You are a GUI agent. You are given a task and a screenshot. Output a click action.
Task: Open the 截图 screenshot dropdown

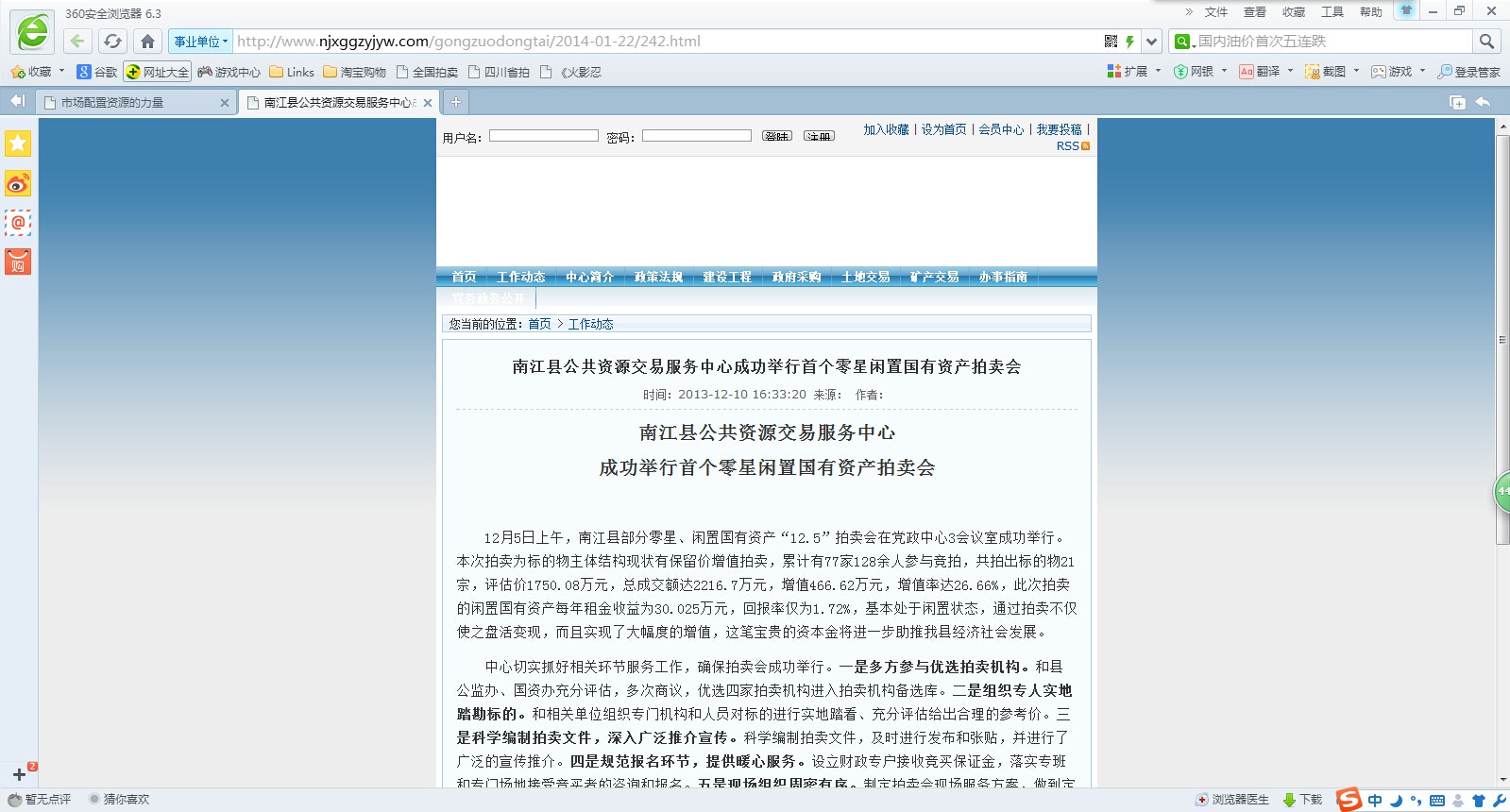click(1356, 71)
